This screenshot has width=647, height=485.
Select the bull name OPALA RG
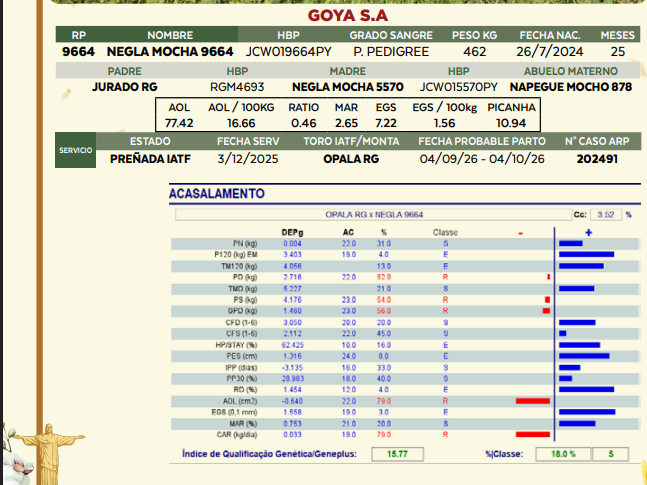coord(351,159)
